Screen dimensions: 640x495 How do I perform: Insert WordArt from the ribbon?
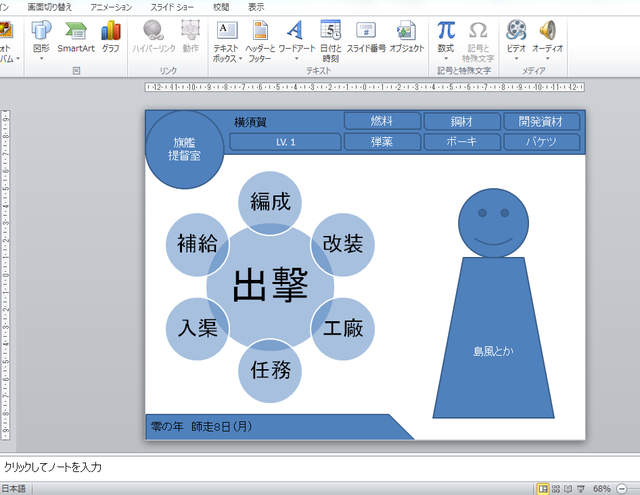coord(294,36)
